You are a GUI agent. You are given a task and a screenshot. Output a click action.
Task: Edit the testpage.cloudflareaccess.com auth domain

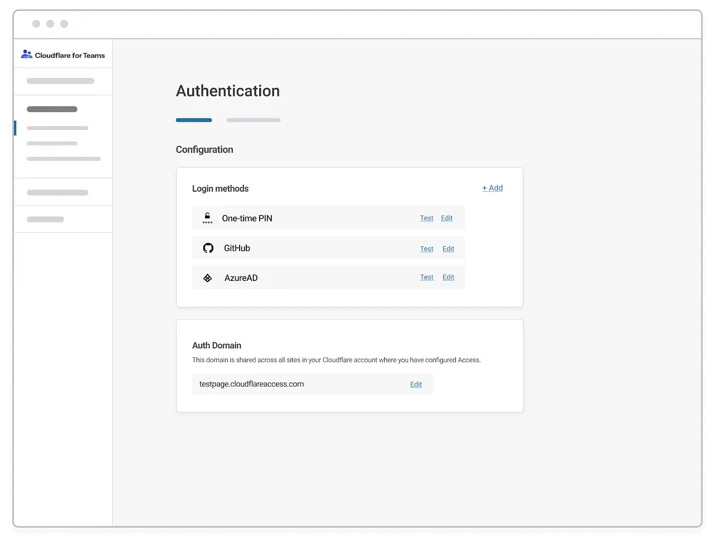coord(416,384)
